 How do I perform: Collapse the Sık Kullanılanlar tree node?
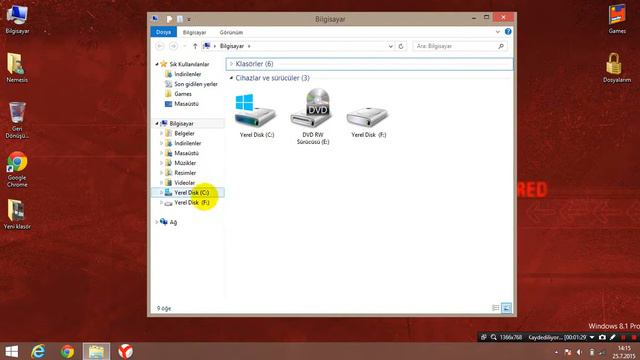pos(157,64)
